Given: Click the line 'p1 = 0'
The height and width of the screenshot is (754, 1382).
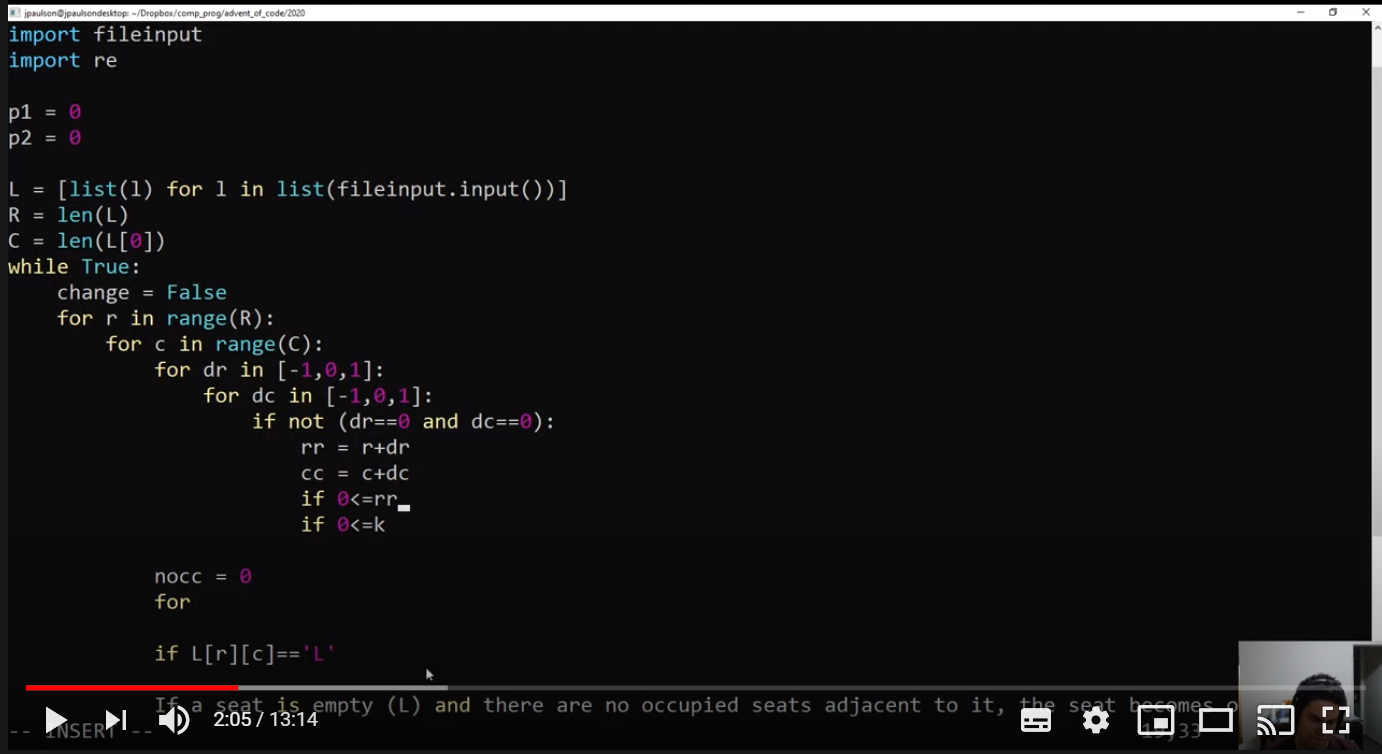Looking at the screenshot, I should click(x=45, y=112).
